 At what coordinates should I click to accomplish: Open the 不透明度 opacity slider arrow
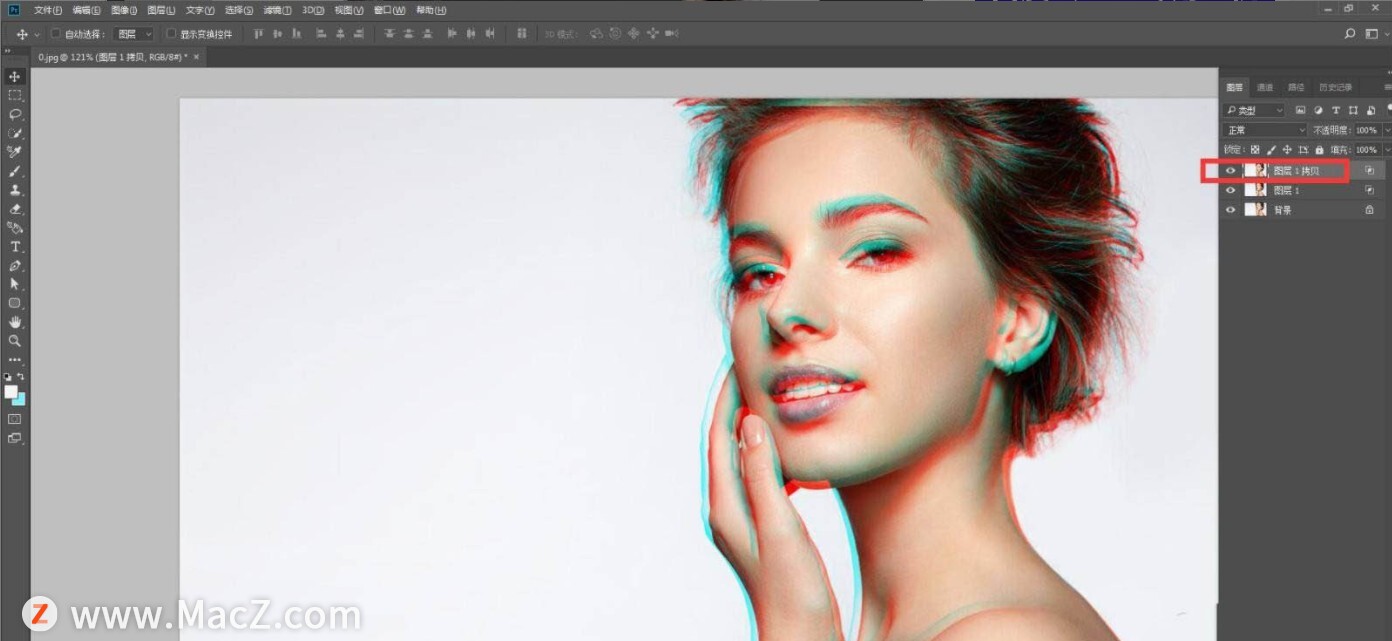(1387, 130)
